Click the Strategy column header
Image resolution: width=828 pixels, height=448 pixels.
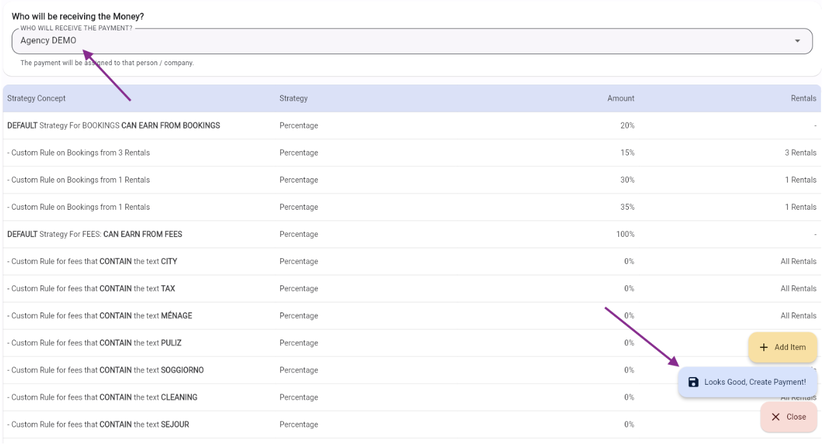click(x=294, y=98)
